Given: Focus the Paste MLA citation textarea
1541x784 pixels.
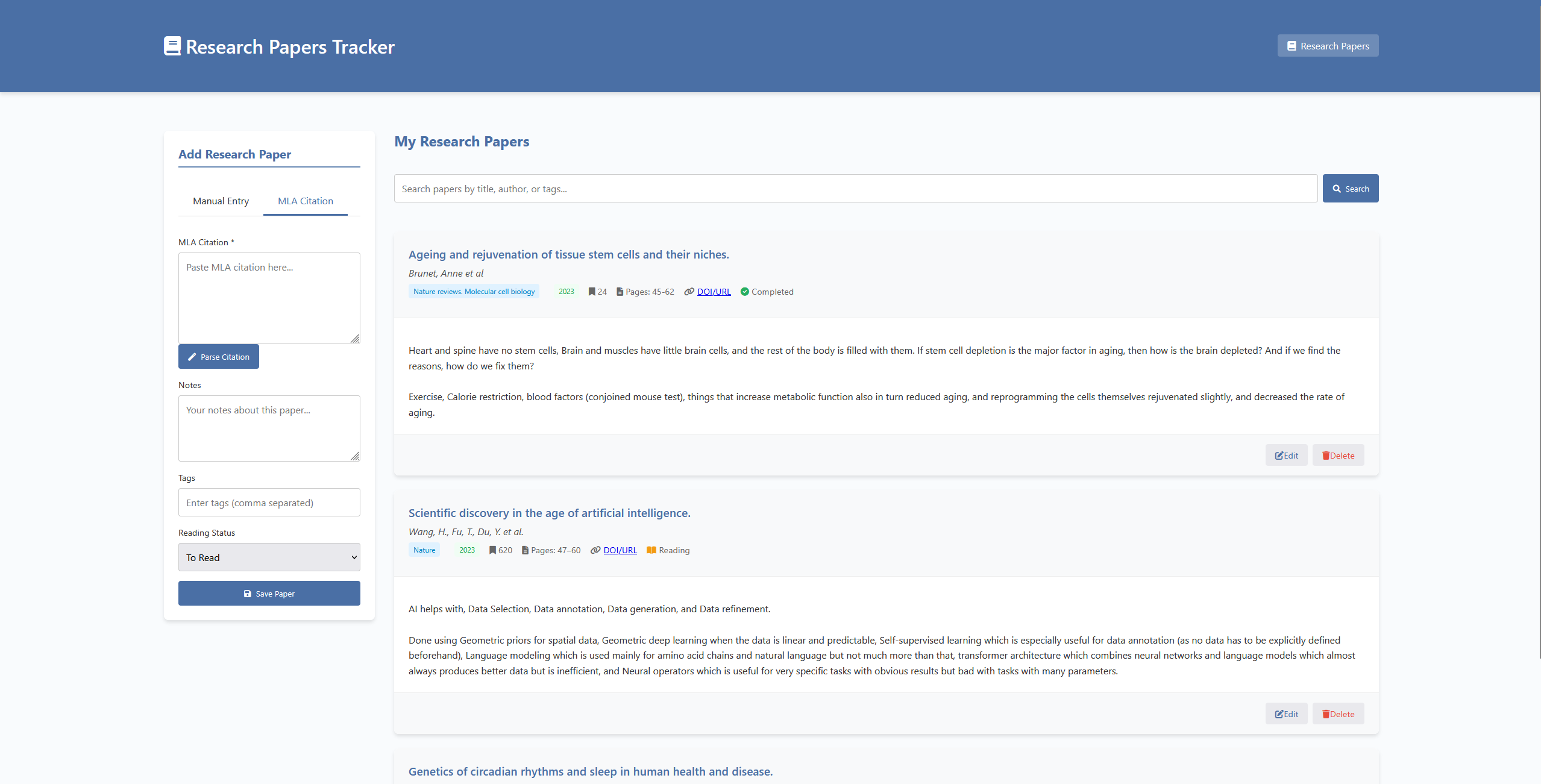Looking at the screenshot, I should tap(269, 298).
